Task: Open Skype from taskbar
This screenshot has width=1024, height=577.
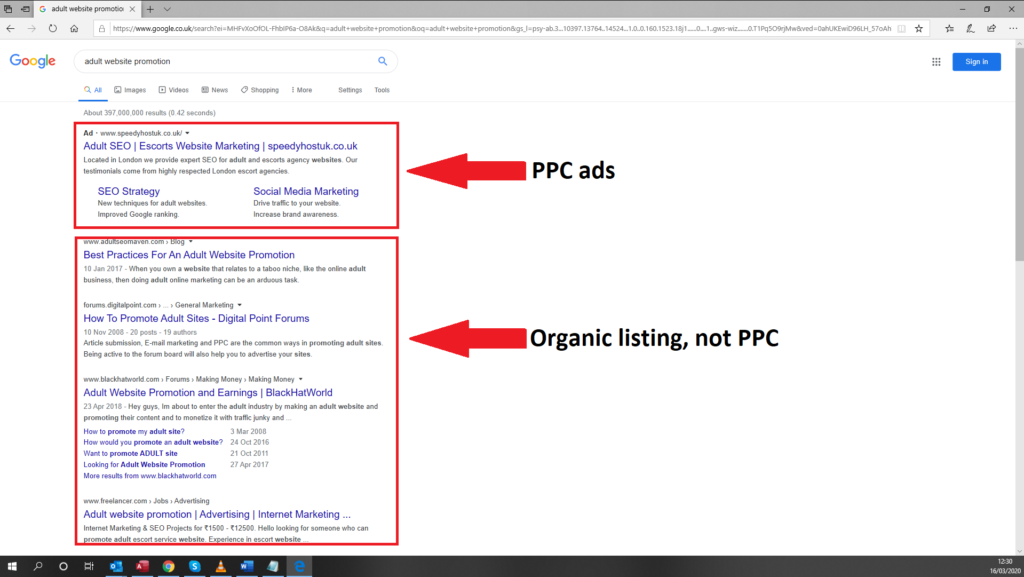Action: click(195, 566)
